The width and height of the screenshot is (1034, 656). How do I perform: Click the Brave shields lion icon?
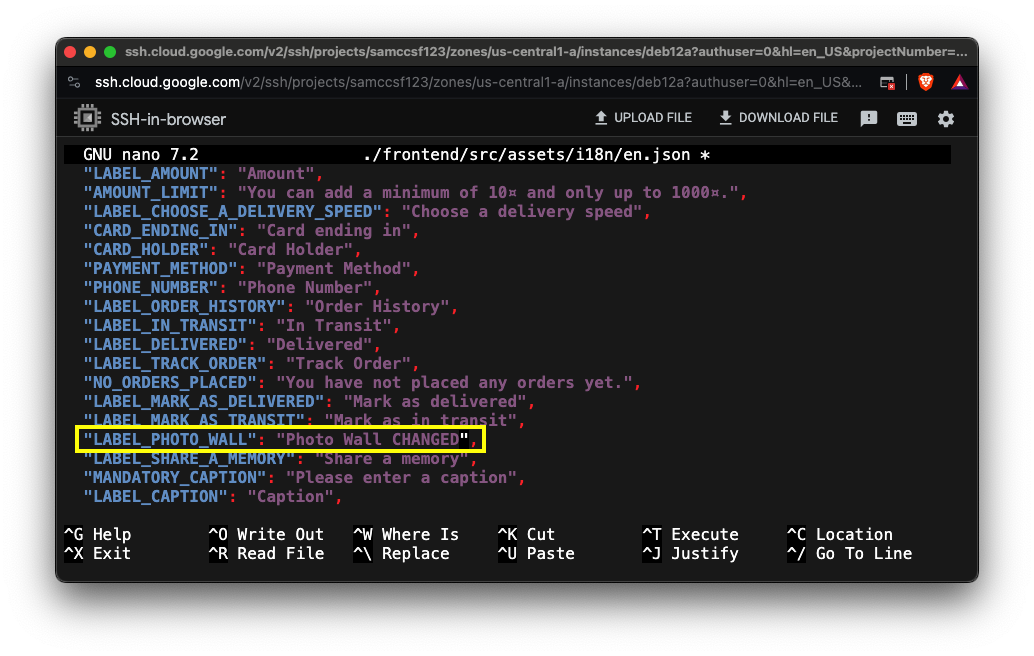(x=926, y=82)
